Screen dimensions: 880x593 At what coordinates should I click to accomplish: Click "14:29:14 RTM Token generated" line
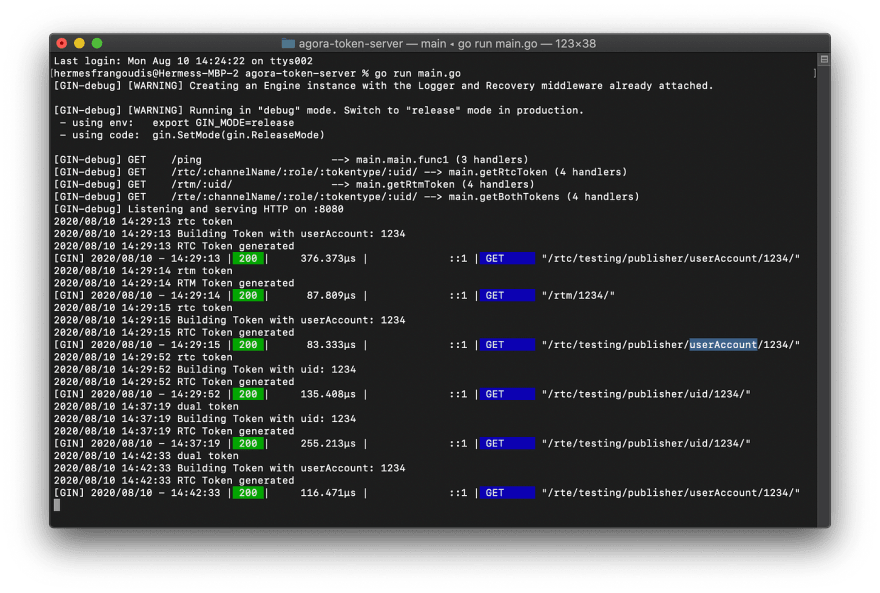tap(174, 283)
